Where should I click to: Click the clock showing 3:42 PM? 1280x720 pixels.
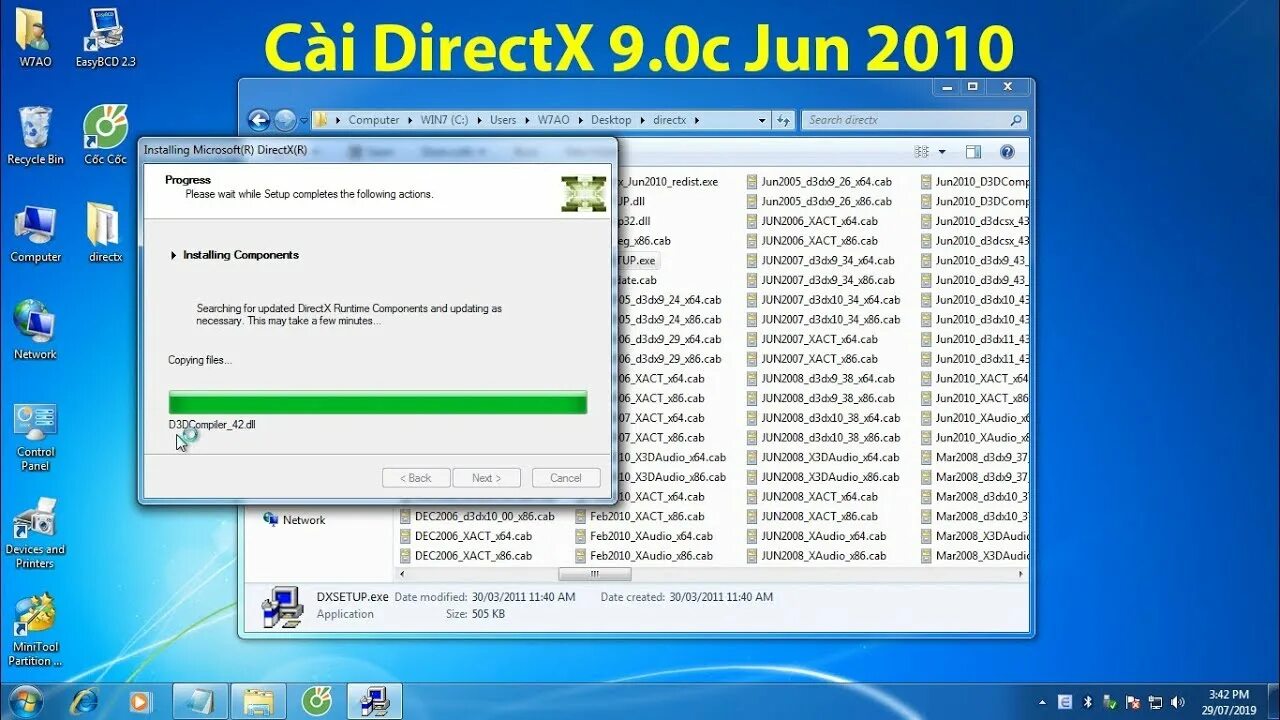point(1228,702)
